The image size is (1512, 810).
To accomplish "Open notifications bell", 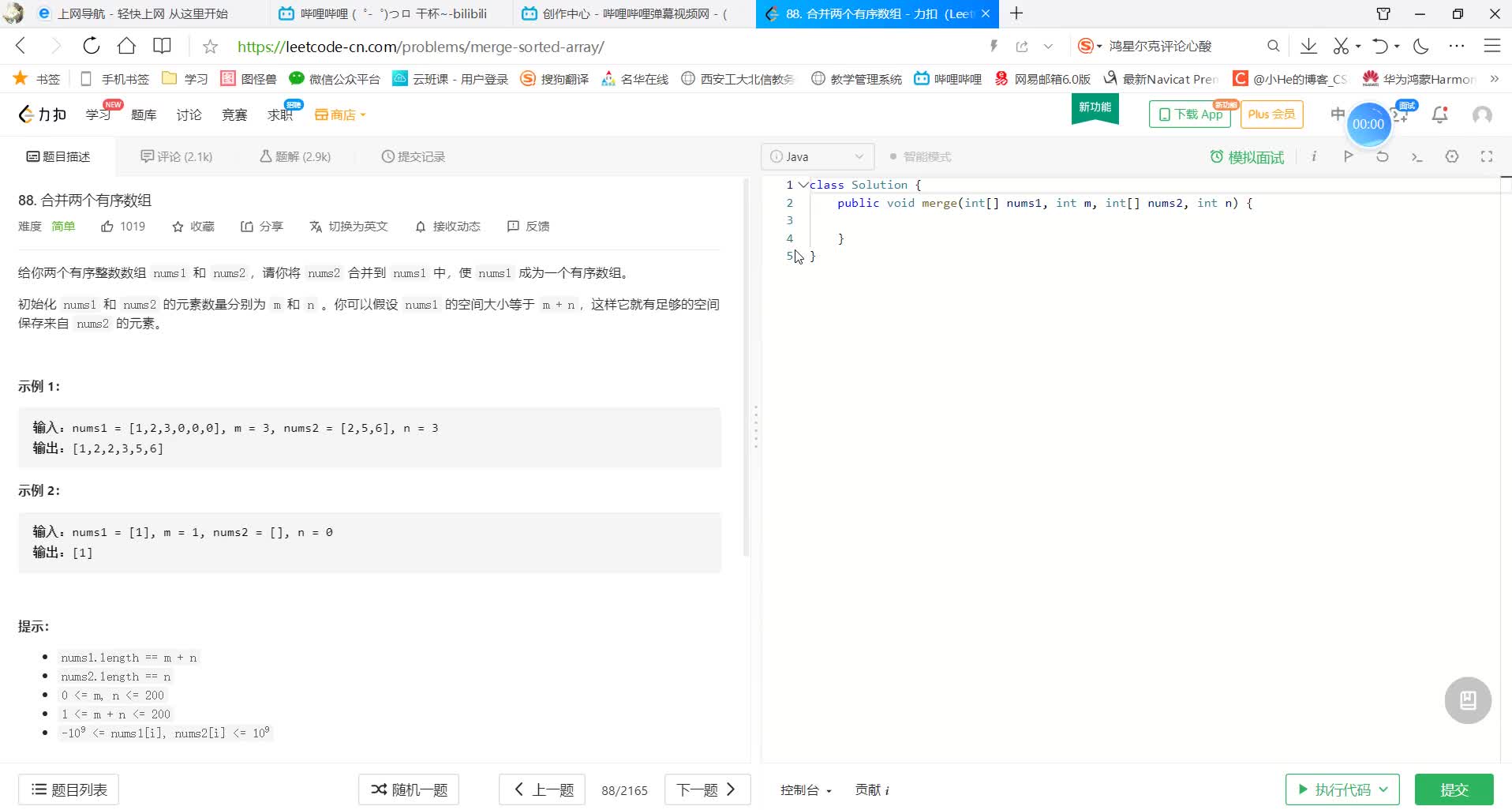I will (x=1440, y=114).
